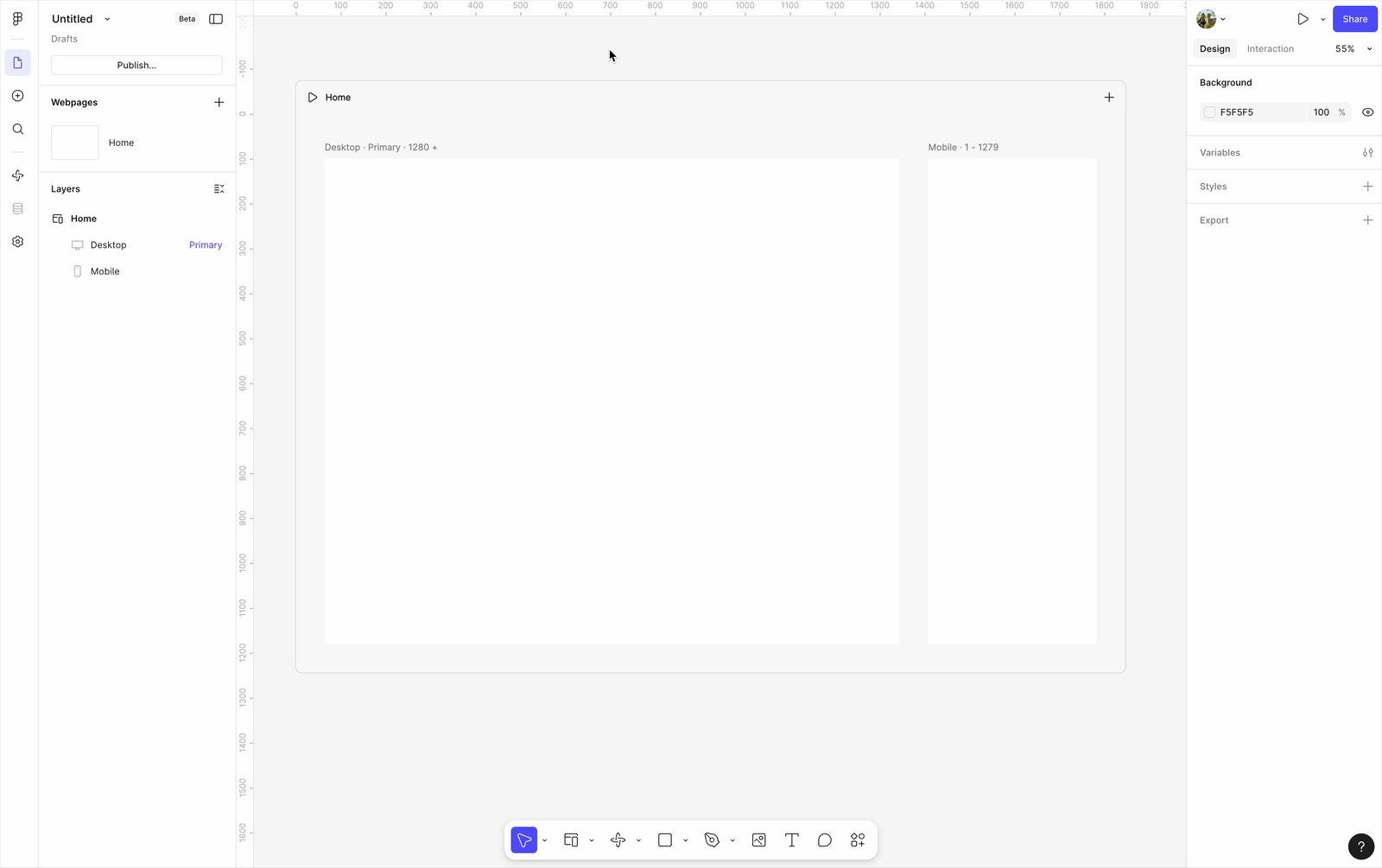Click the F5F5F5 background color swatch
Image resolution: width=1382 pixels, height=868 pixels.
pyautogui.click(x=1209, y=112)
